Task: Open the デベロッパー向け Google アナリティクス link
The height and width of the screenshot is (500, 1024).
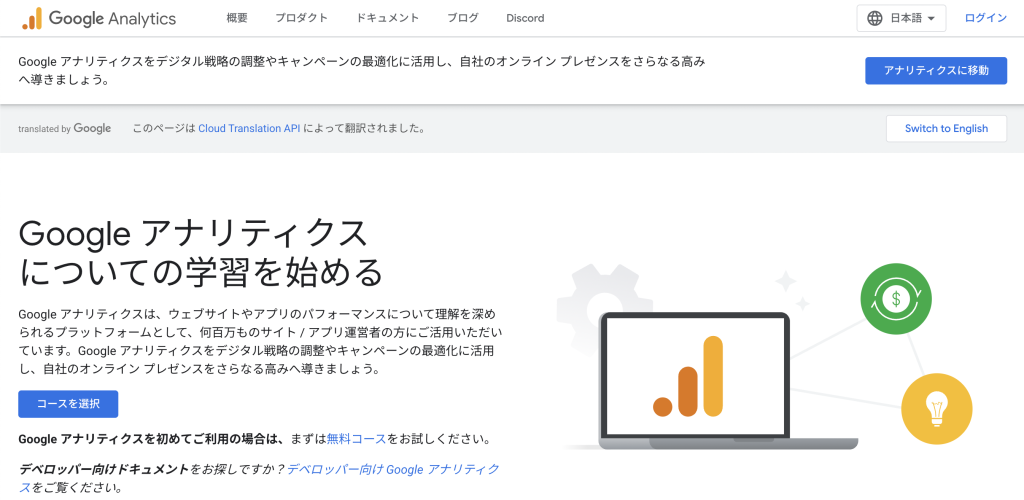Action: point(392,468)
